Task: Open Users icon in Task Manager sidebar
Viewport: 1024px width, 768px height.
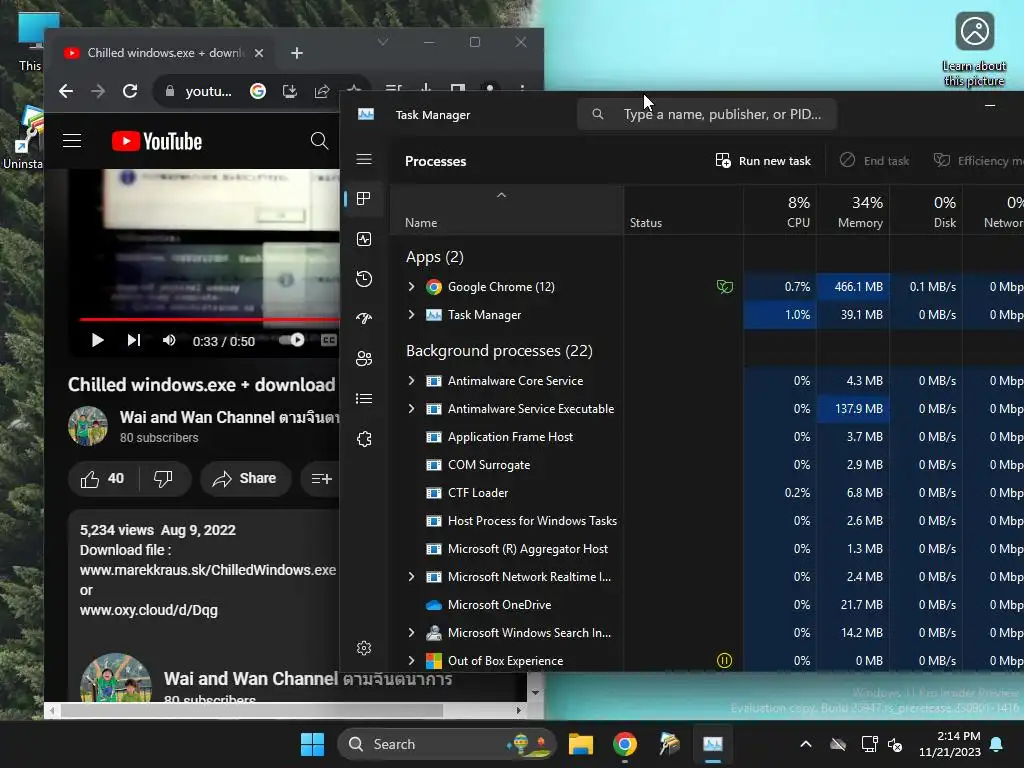Action: click(364, 359)
